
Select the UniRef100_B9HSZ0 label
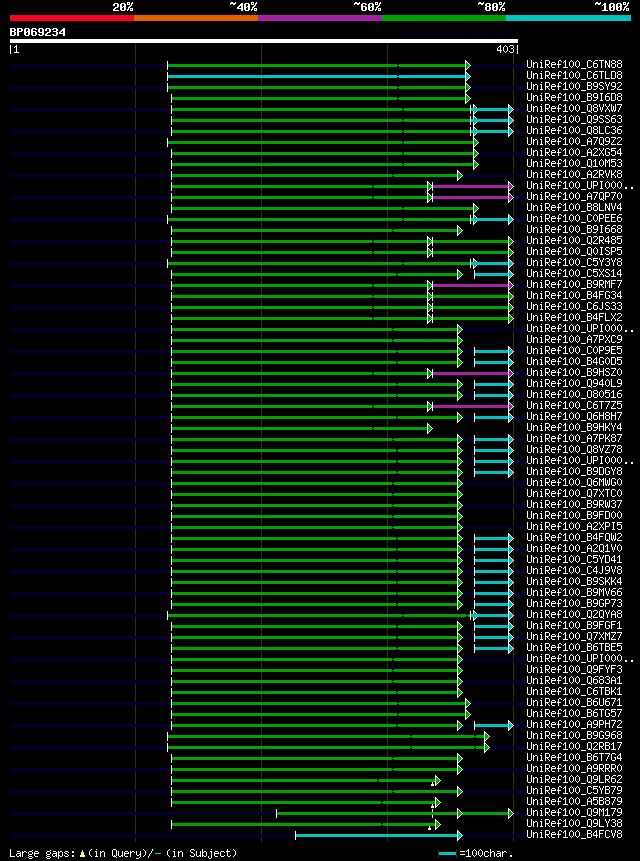point(574,372)
